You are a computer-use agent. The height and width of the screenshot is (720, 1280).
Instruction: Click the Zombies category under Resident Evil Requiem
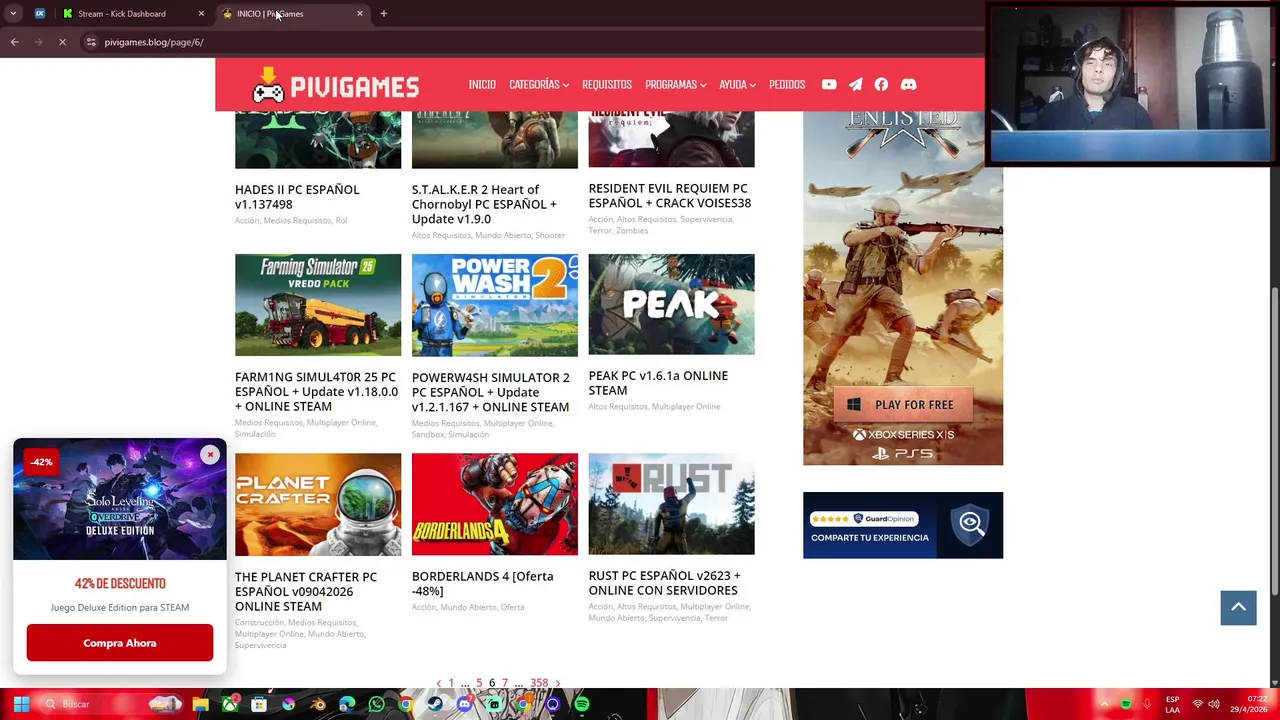coord(632,231)
